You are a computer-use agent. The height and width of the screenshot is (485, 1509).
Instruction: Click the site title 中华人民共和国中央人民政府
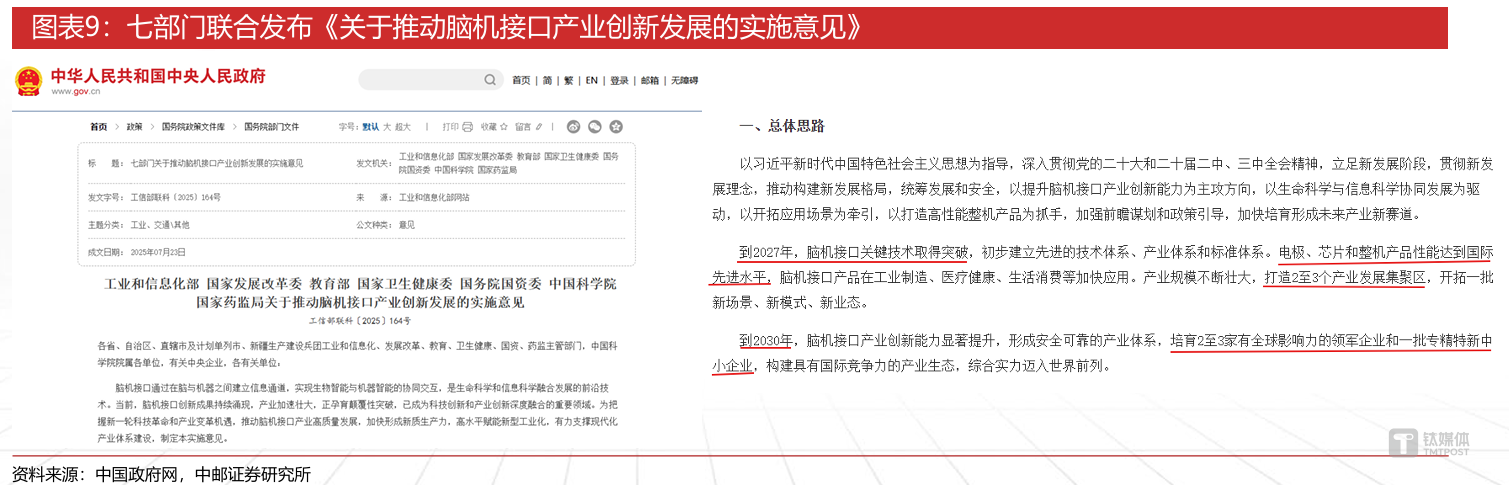pos(159,76)
